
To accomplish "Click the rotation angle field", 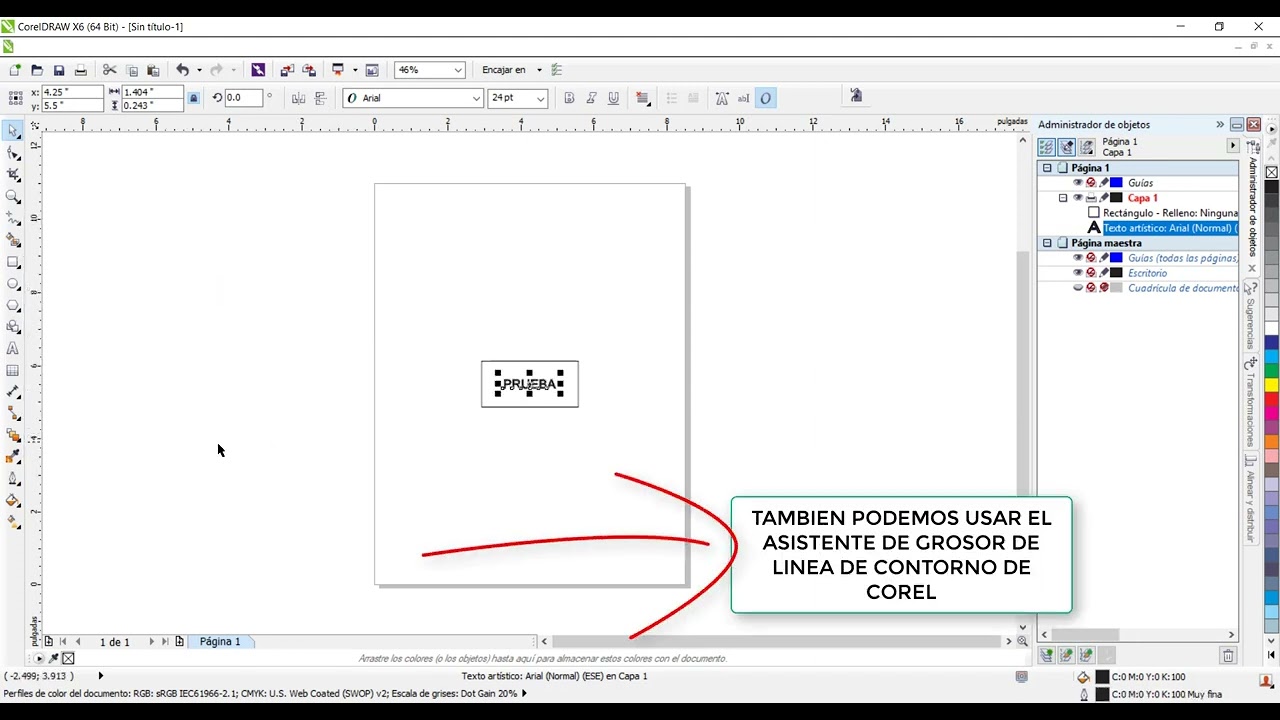I will pyautogui.click(x=243, y=98).
